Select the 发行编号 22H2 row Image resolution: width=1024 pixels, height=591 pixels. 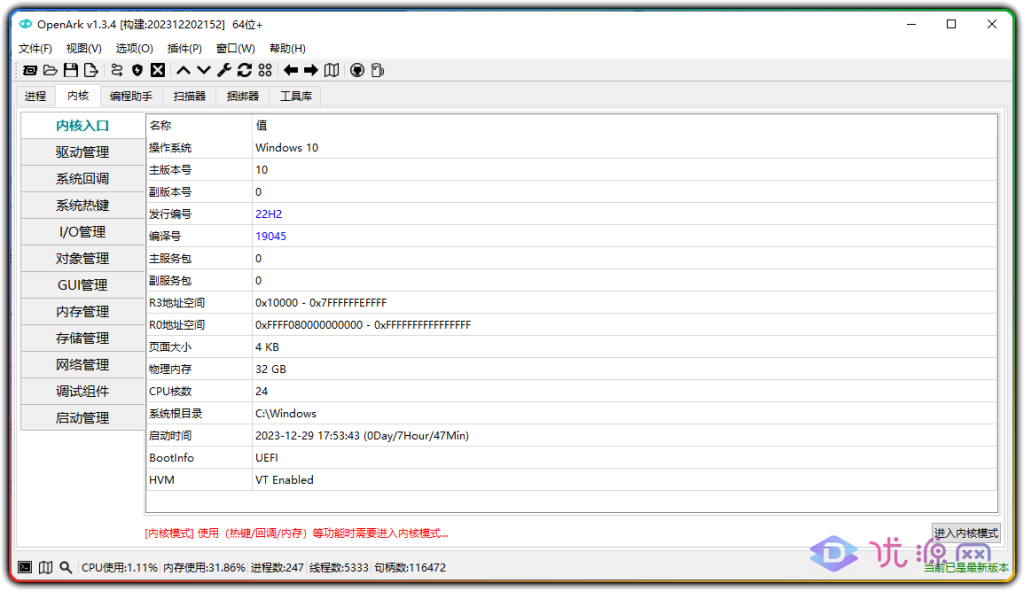coord(570,214)
